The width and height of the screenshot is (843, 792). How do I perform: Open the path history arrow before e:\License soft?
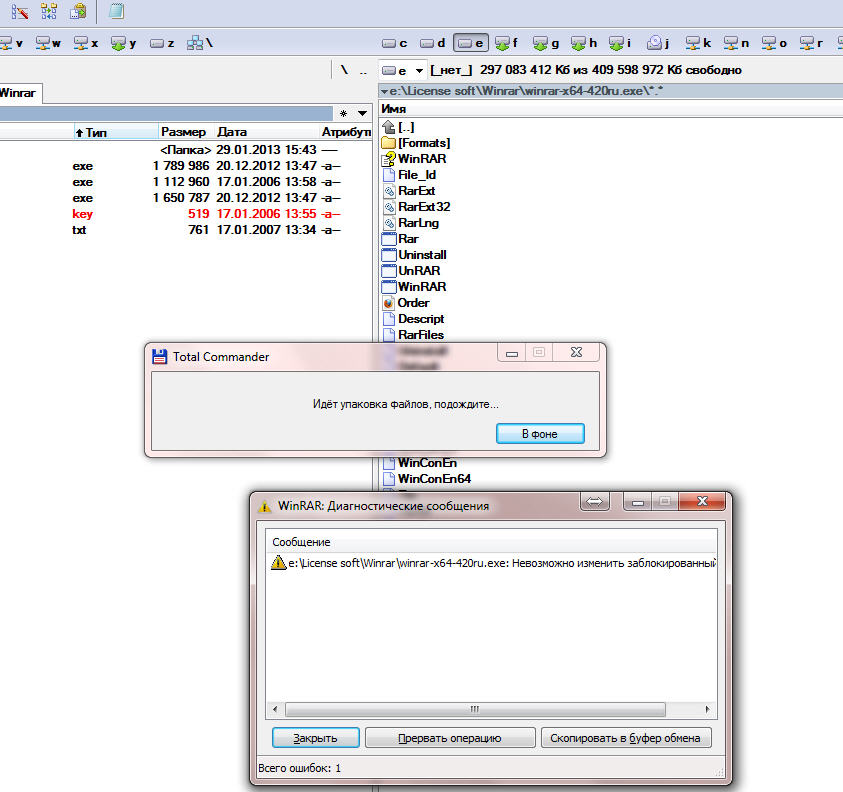384,91
